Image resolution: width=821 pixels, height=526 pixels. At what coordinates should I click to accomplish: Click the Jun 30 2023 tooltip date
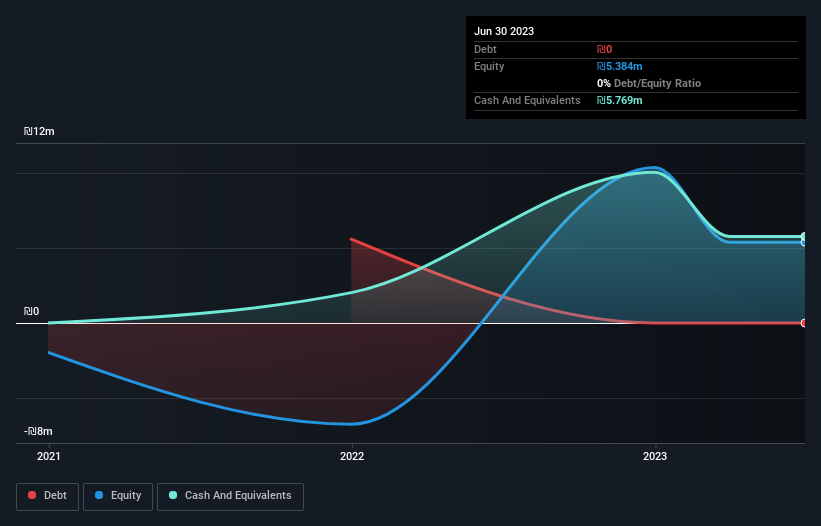point(504,31)
